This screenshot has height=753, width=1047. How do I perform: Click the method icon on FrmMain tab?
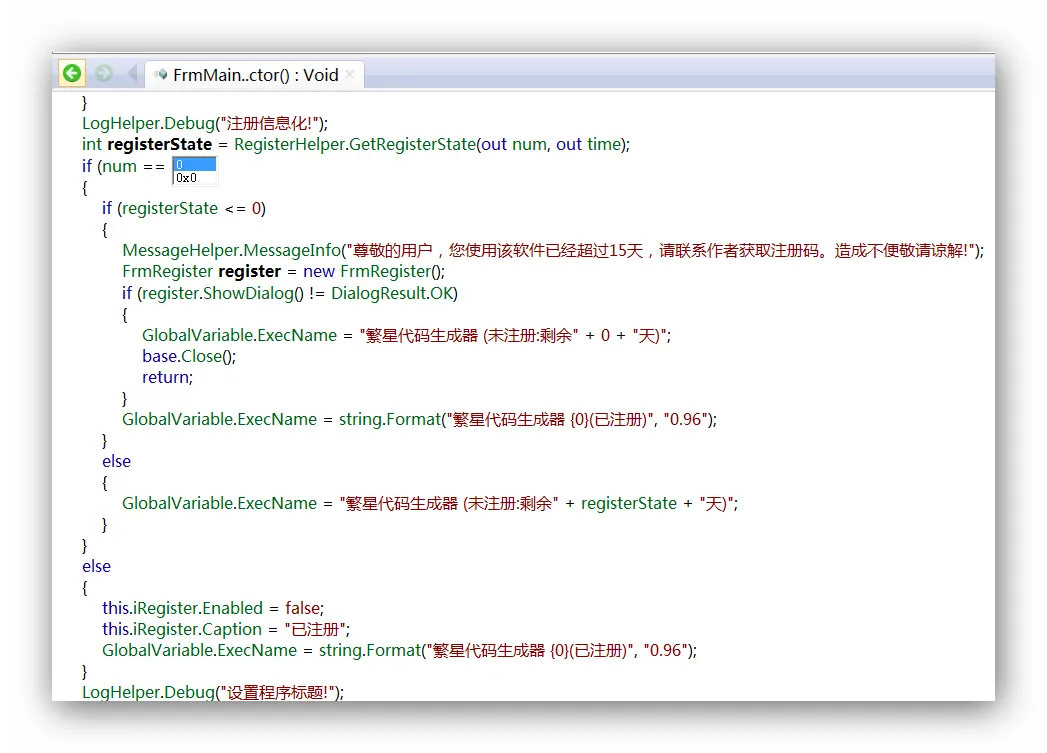coord(161,75)
